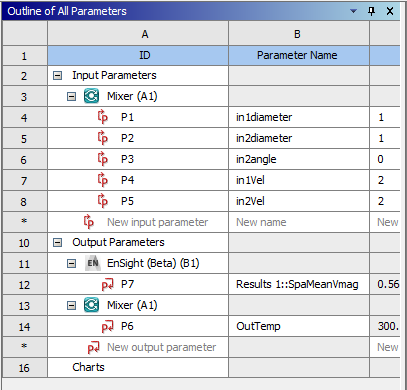
Task: Click the Parameter Name column header
Action: point(299,55)
